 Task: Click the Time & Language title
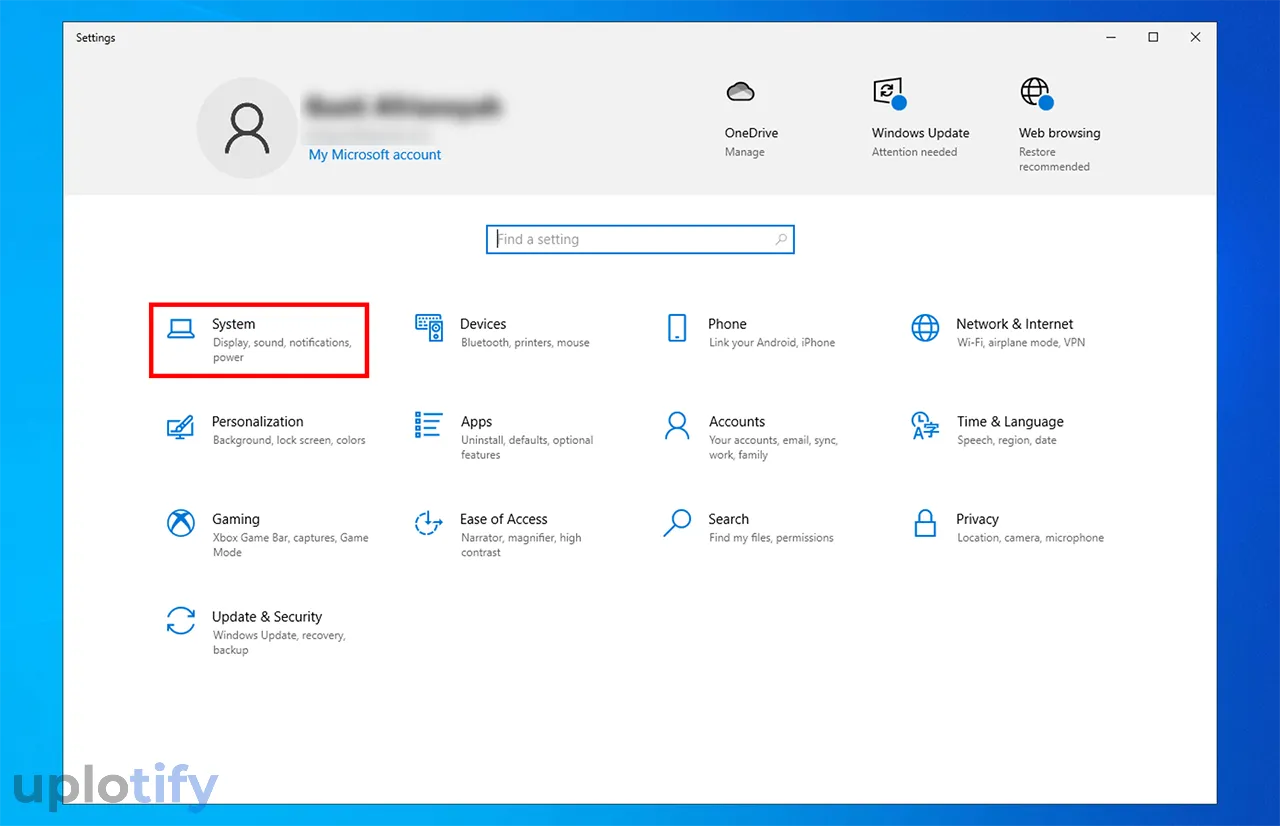coord(1010,422)
